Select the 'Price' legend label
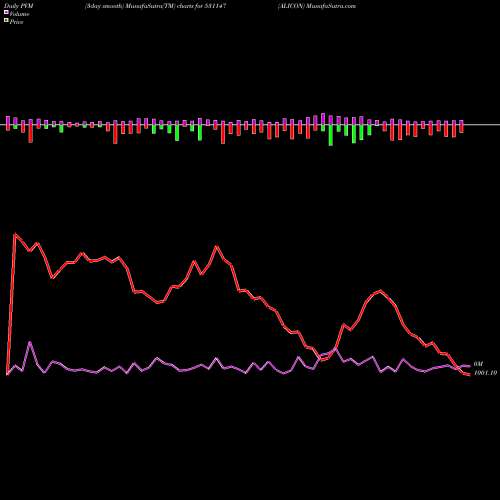The height and width of the screenshot is (500, 500). 17,22
